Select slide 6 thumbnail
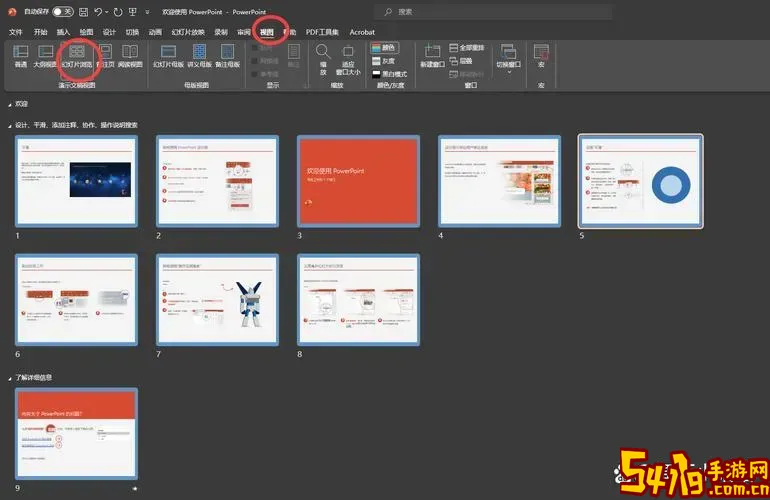 click(77, 300)
